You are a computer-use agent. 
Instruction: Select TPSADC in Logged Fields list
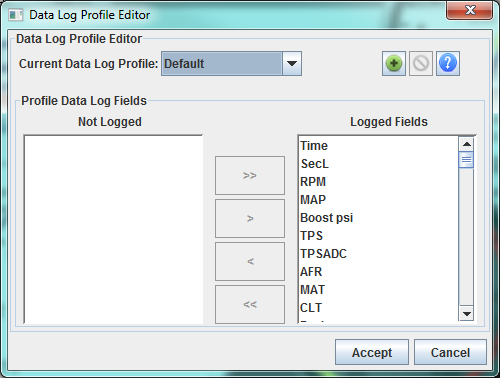[379, 254]
